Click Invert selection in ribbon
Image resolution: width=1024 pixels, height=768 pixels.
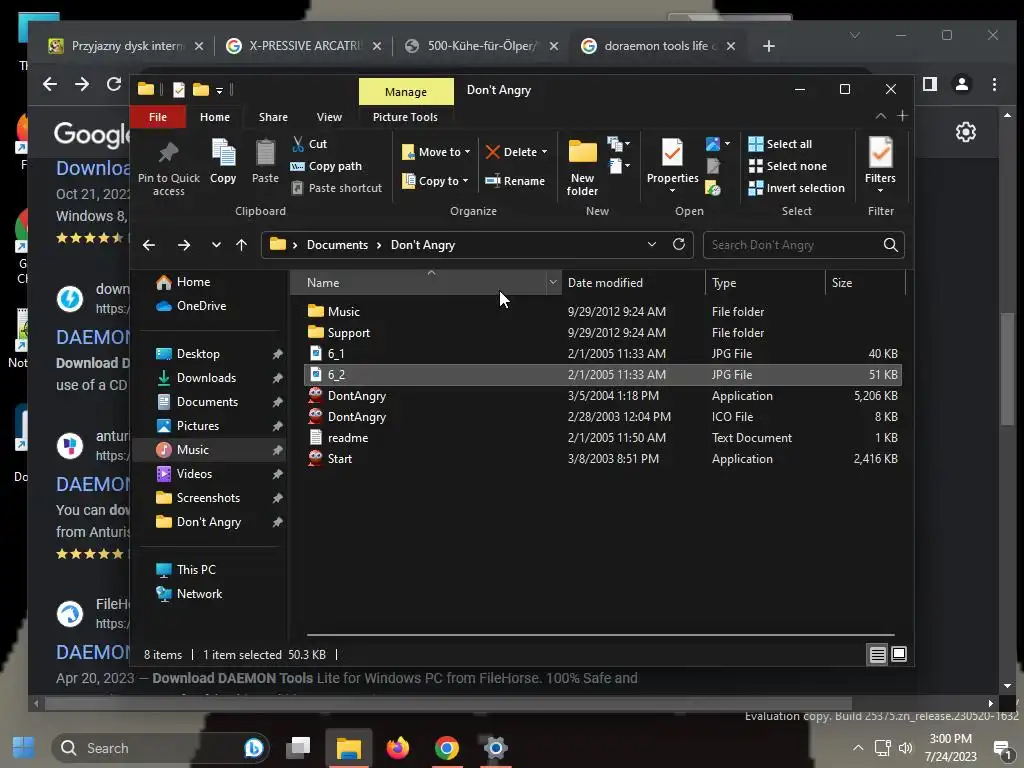(796, 188)
